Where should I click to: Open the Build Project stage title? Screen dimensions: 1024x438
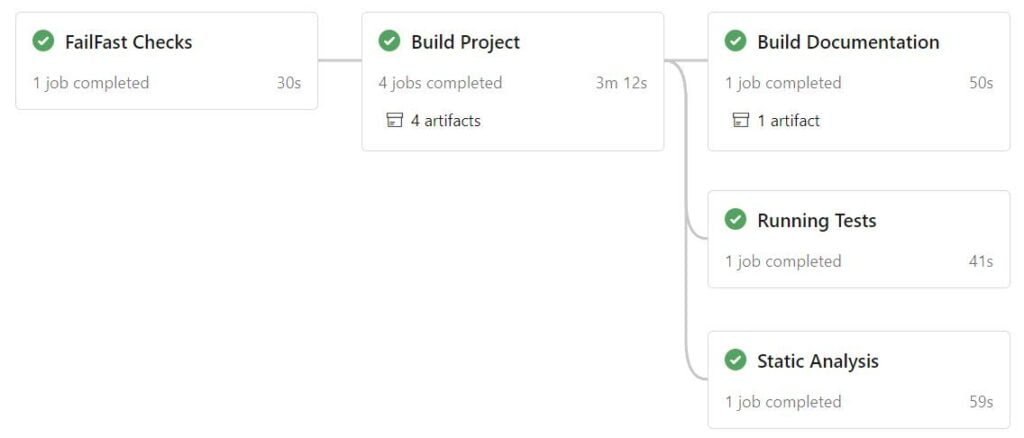click(x=466, y=42)
